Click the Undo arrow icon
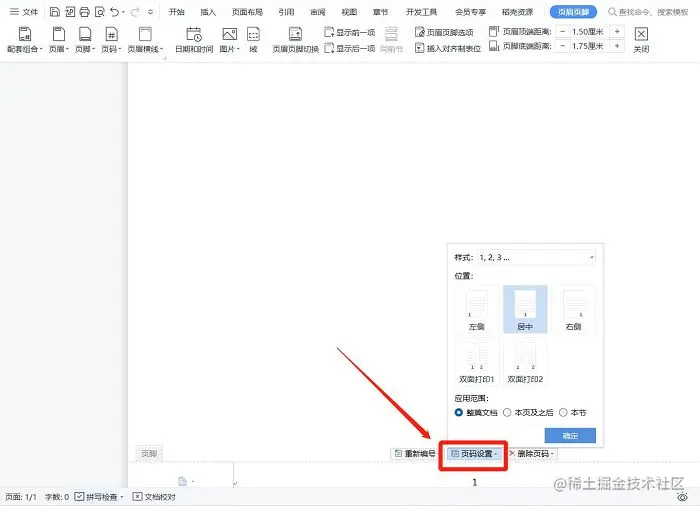700x507 pixels. tap(115, 12)
